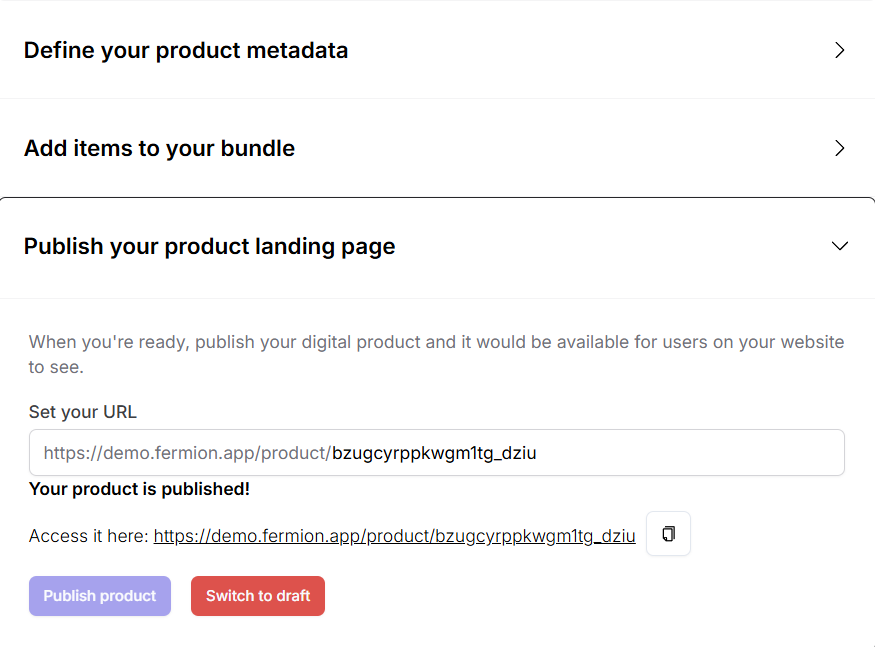Image resolution: width=875 pixels, height=647 pixels.
Task: Expand the Define your product metadata chevron
Action: click(x=840, y=50)
